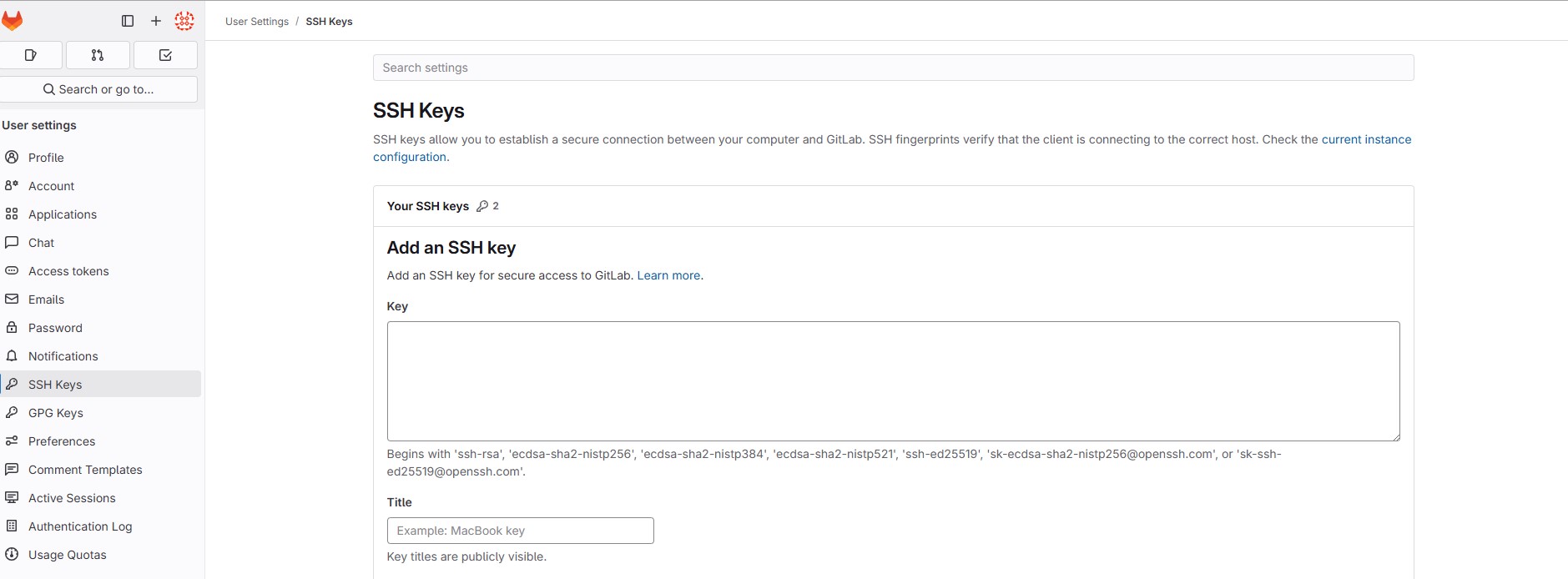Click the Search settings field
This screenshot has width=1568, height=579.
[893, 68]
